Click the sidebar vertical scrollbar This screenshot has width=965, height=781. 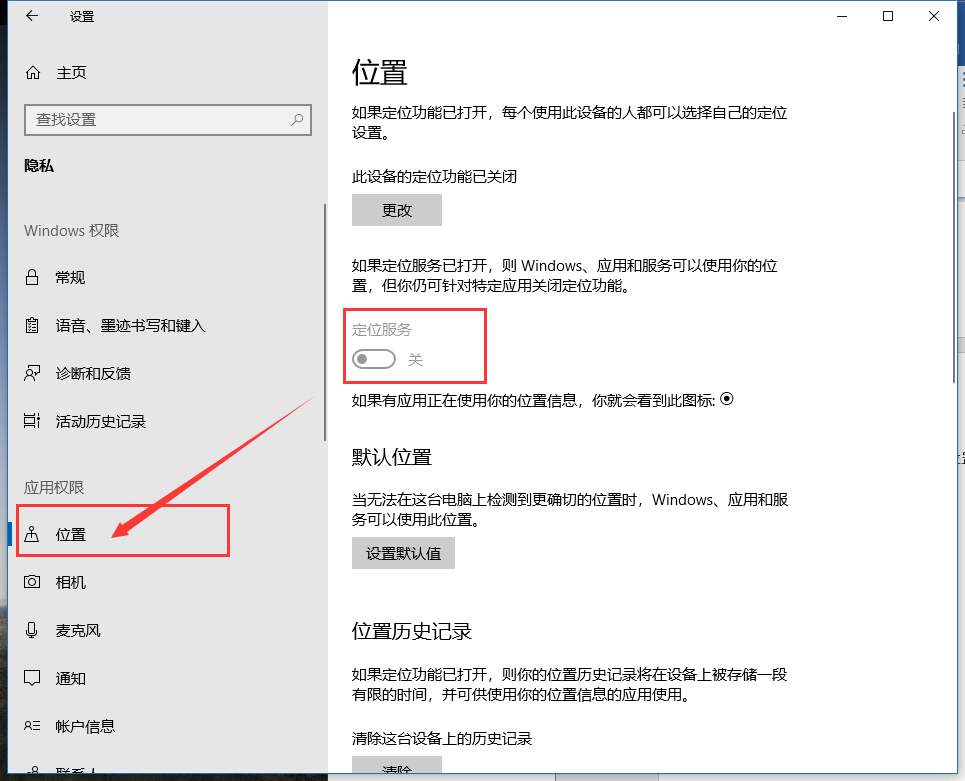tap(324, 321)
